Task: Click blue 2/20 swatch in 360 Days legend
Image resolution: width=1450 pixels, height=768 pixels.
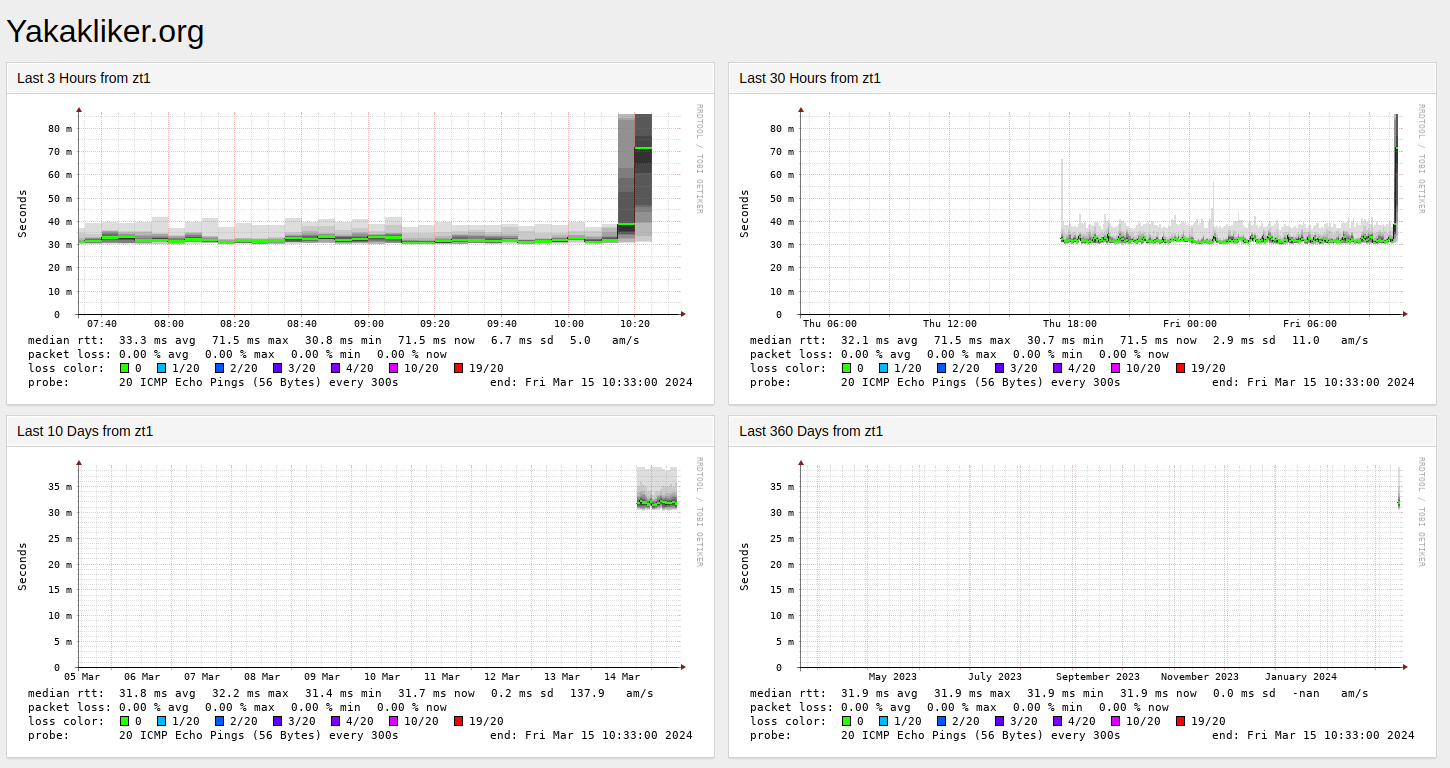Action: tap(942, 721)
